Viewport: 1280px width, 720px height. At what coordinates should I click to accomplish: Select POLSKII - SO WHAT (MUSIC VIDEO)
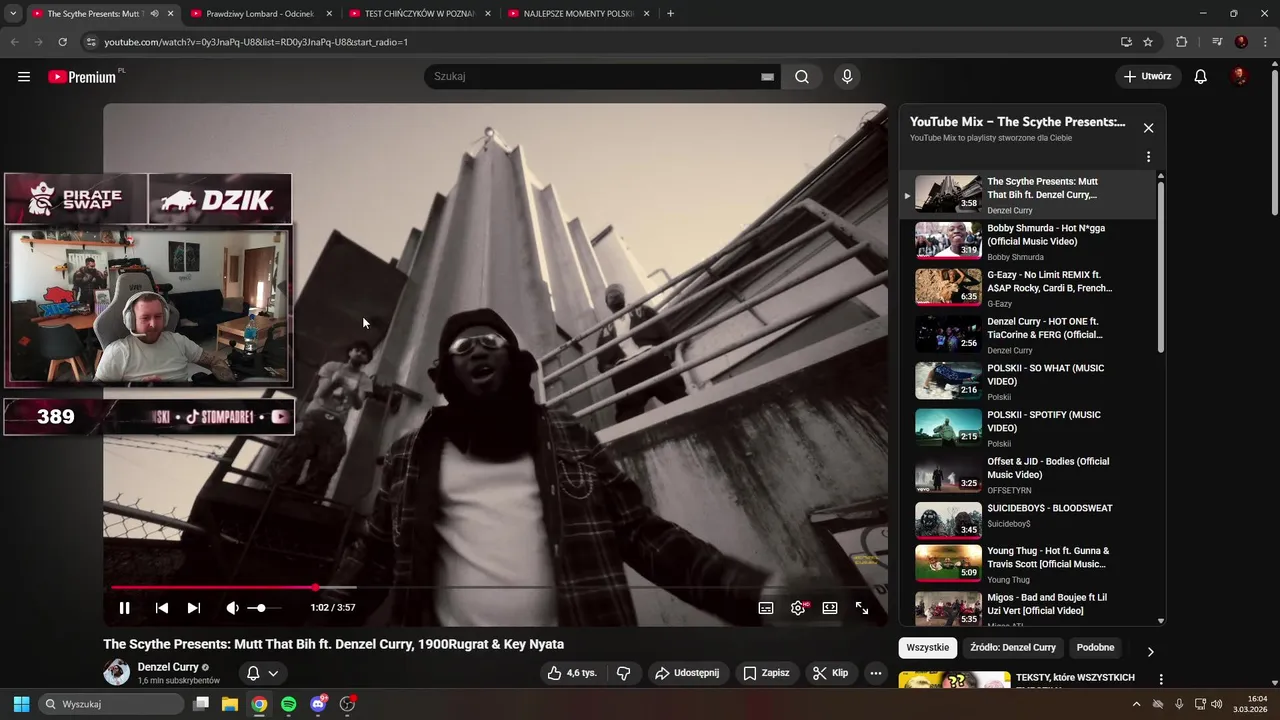click(x=1029, y=381)
